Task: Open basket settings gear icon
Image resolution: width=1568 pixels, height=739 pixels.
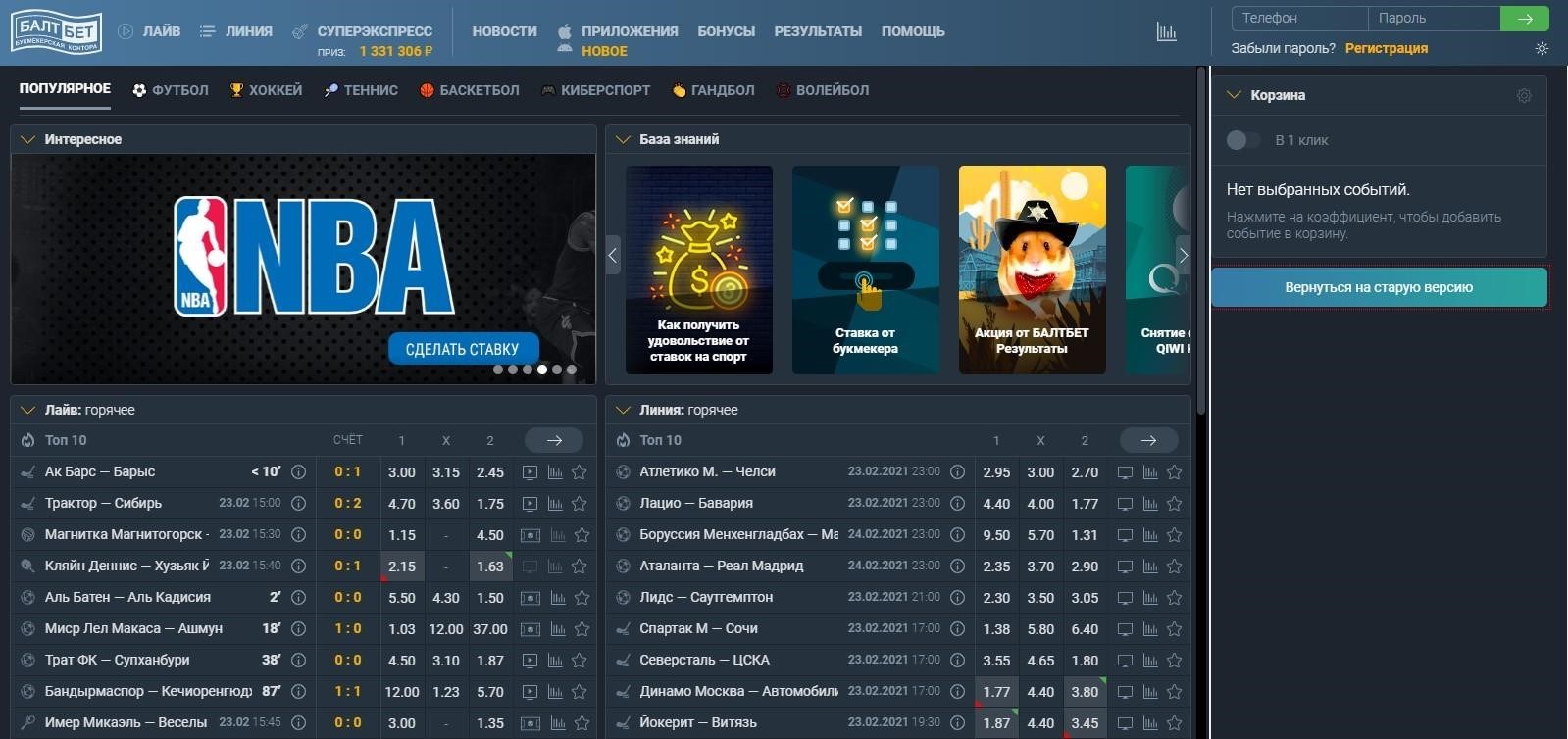Action: pyautogui.click(x=1524, y=95)
